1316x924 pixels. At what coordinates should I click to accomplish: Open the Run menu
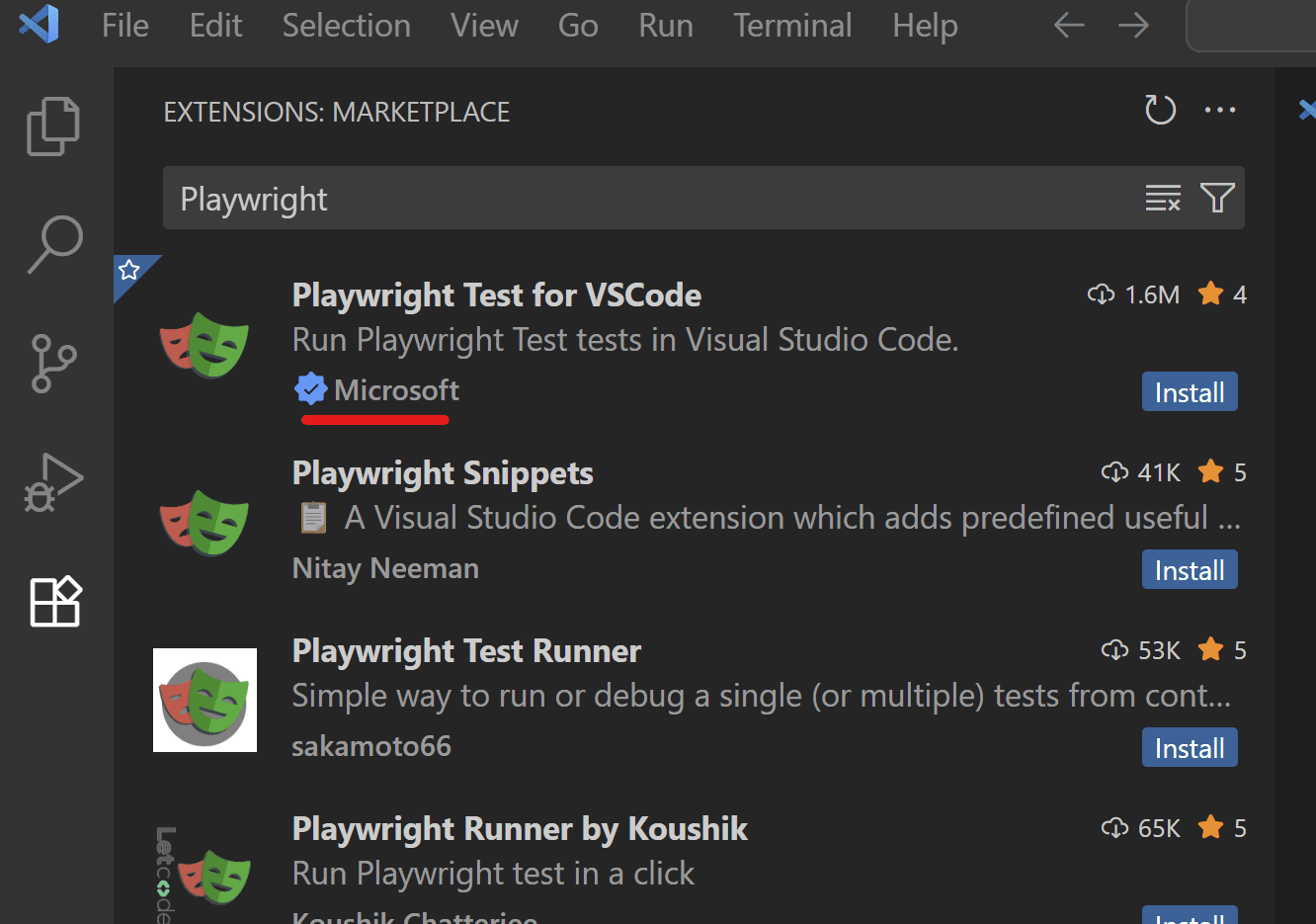tap(666, 25)
